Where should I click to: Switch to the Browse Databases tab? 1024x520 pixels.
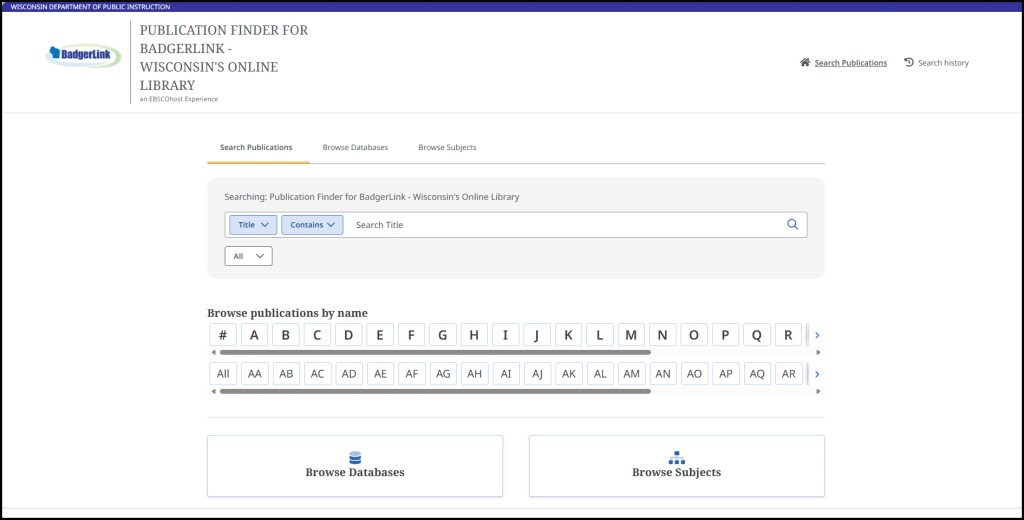pos(355,148)
